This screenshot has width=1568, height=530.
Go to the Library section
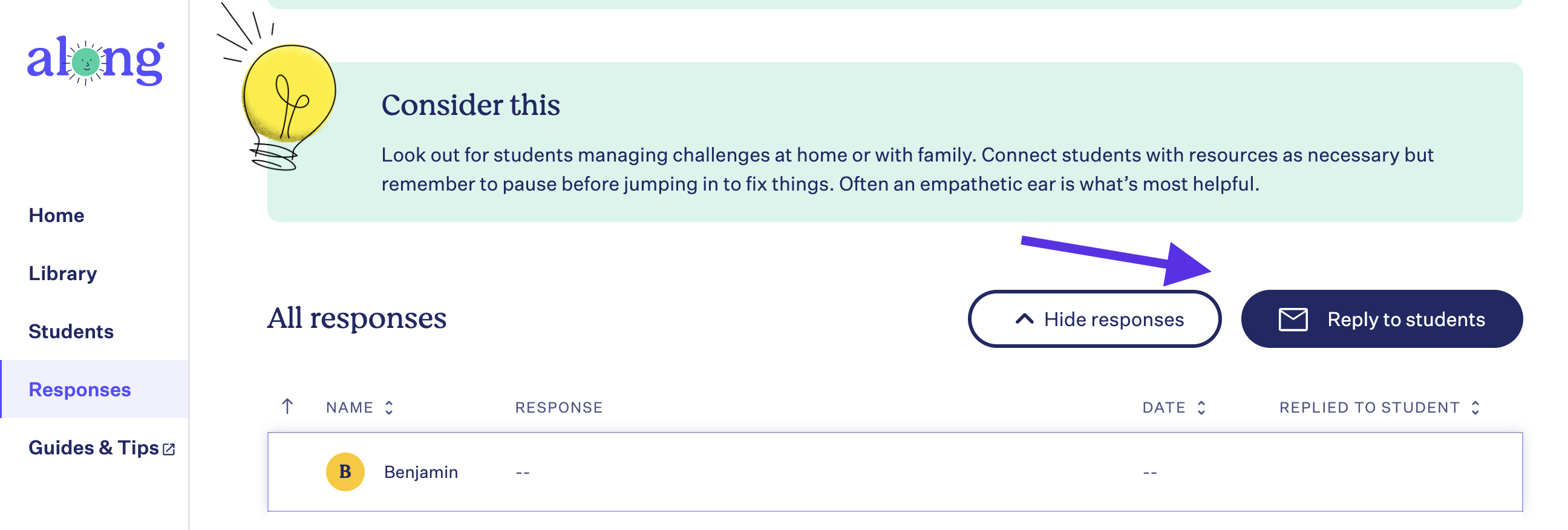[63, 274]
